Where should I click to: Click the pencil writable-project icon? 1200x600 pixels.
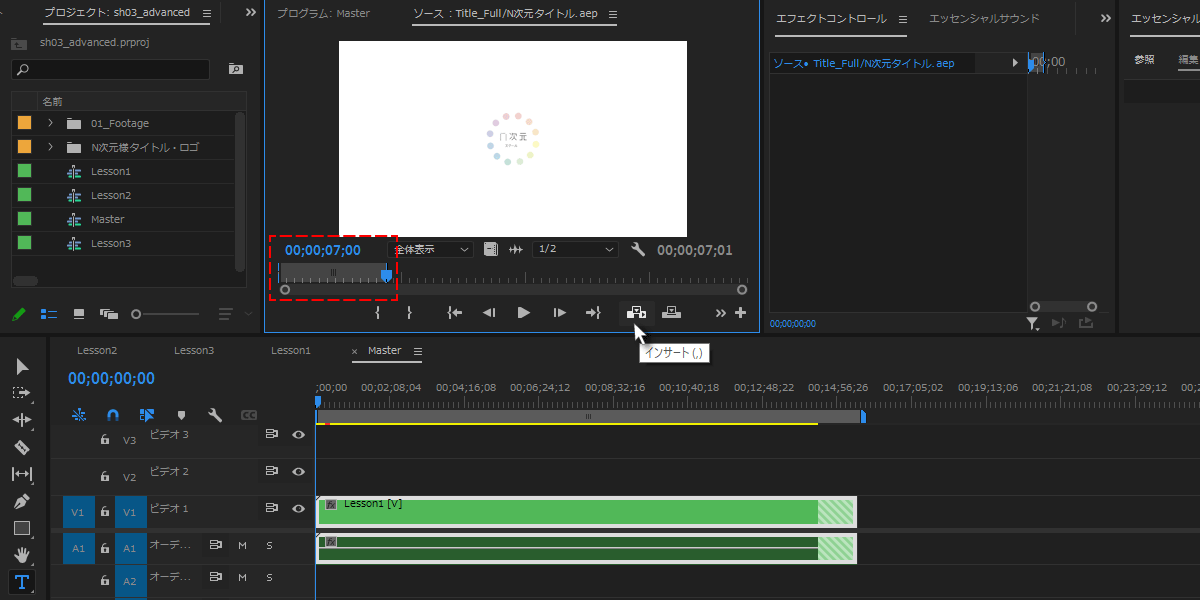click(18, 313)
